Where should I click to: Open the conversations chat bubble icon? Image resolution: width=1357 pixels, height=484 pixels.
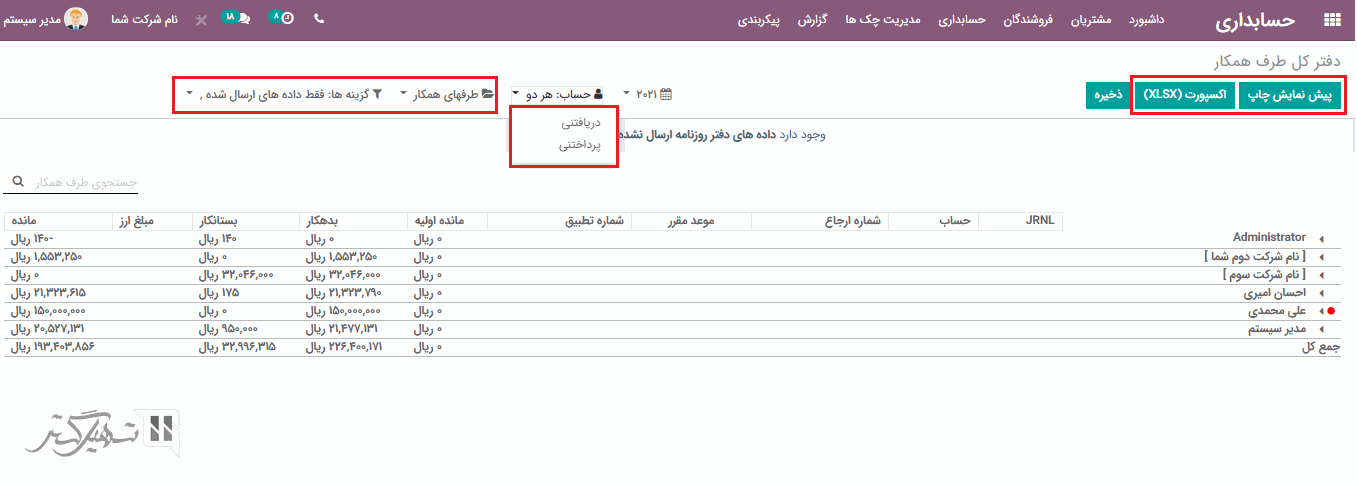[243, 19]
